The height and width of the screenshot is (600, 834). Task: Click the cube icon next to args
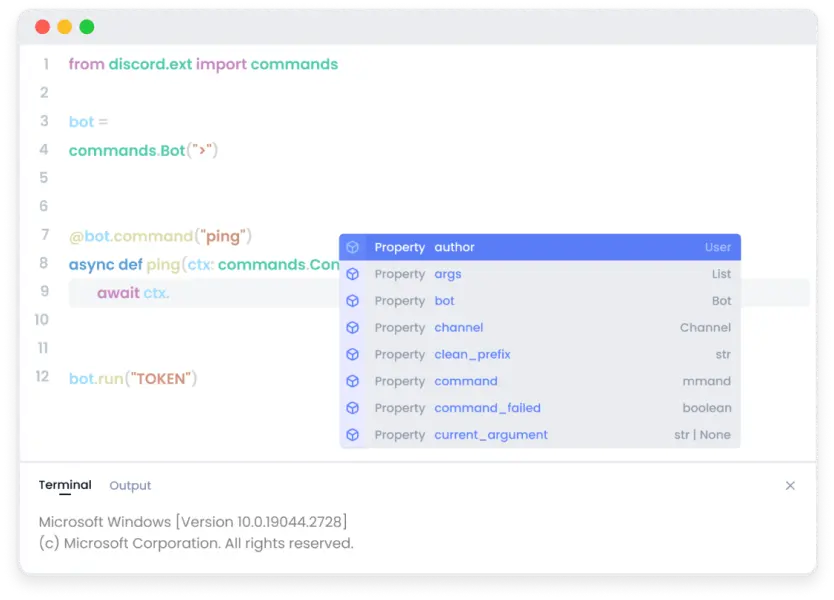pyautogui.click(x=353, y=274)
